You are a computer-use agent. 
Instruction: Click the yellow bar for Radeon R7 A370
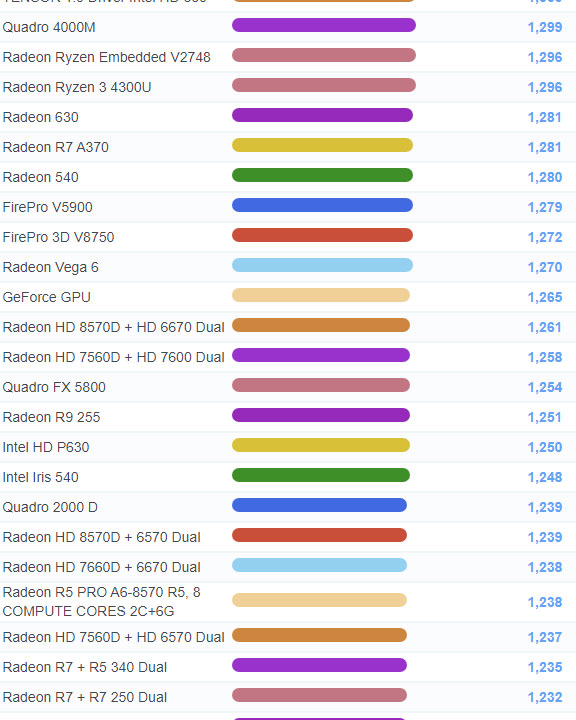(322, 145)
